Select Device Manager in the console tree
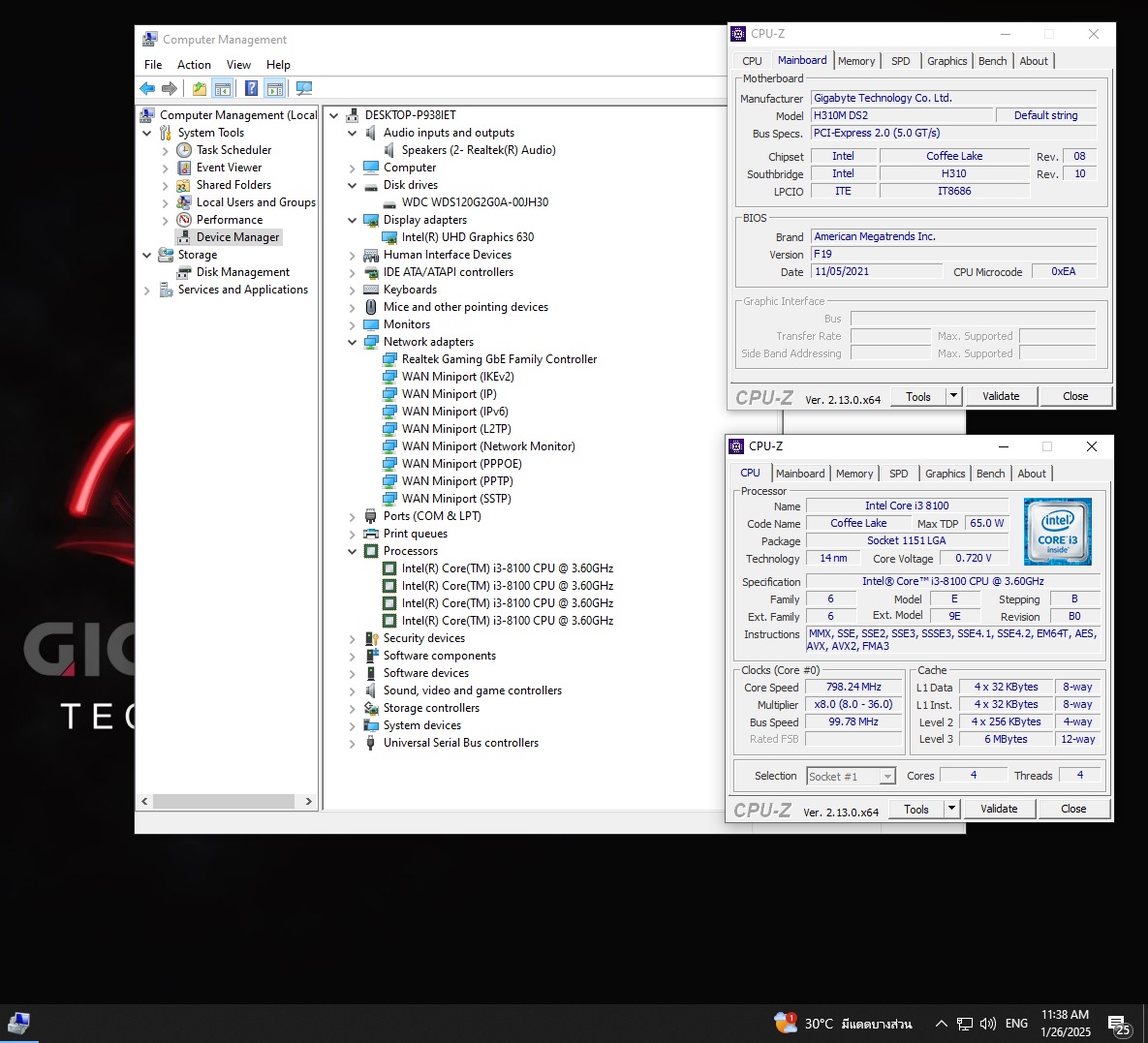The image size is (1148, 1043). point(238,237)
